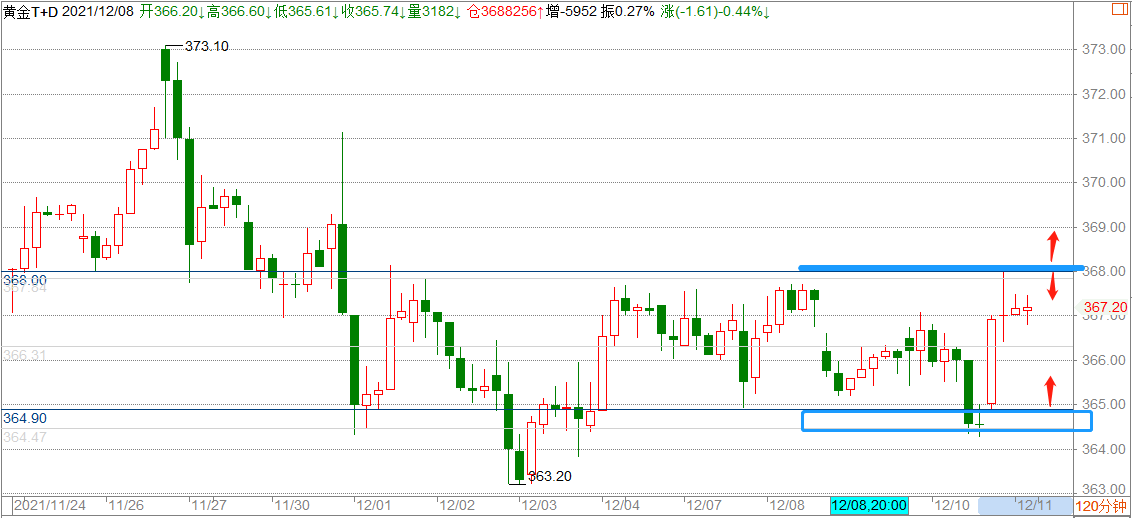
Task: Click the 373.00 price axis label
Action: [x=1104, y=50]
